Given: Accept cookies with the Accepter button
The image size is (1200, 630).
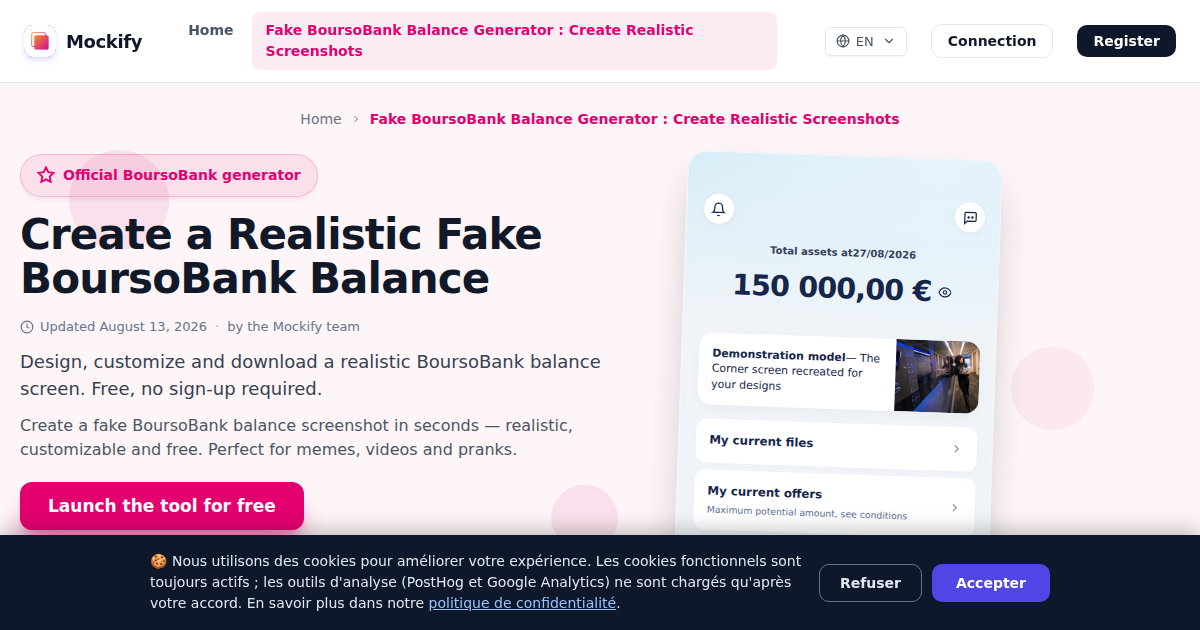Looking at the screenshot, I should point(991,583).
